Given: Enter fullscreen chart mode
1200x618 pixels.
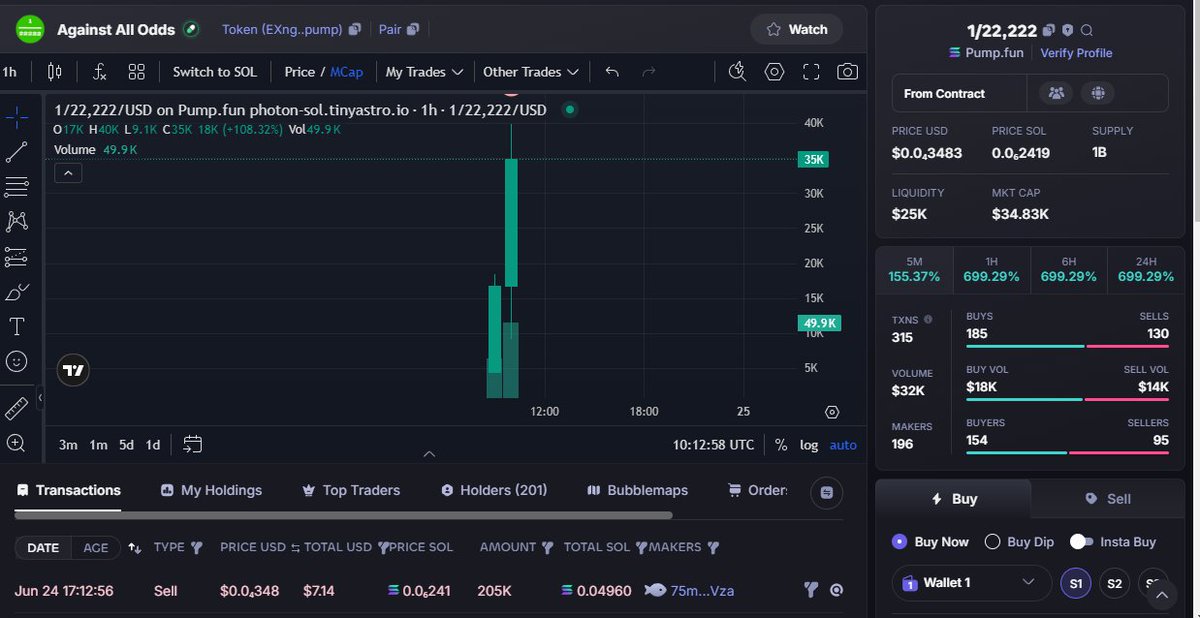Looking at the screenshot, I should pyautogui.click(x=811, y=72).
